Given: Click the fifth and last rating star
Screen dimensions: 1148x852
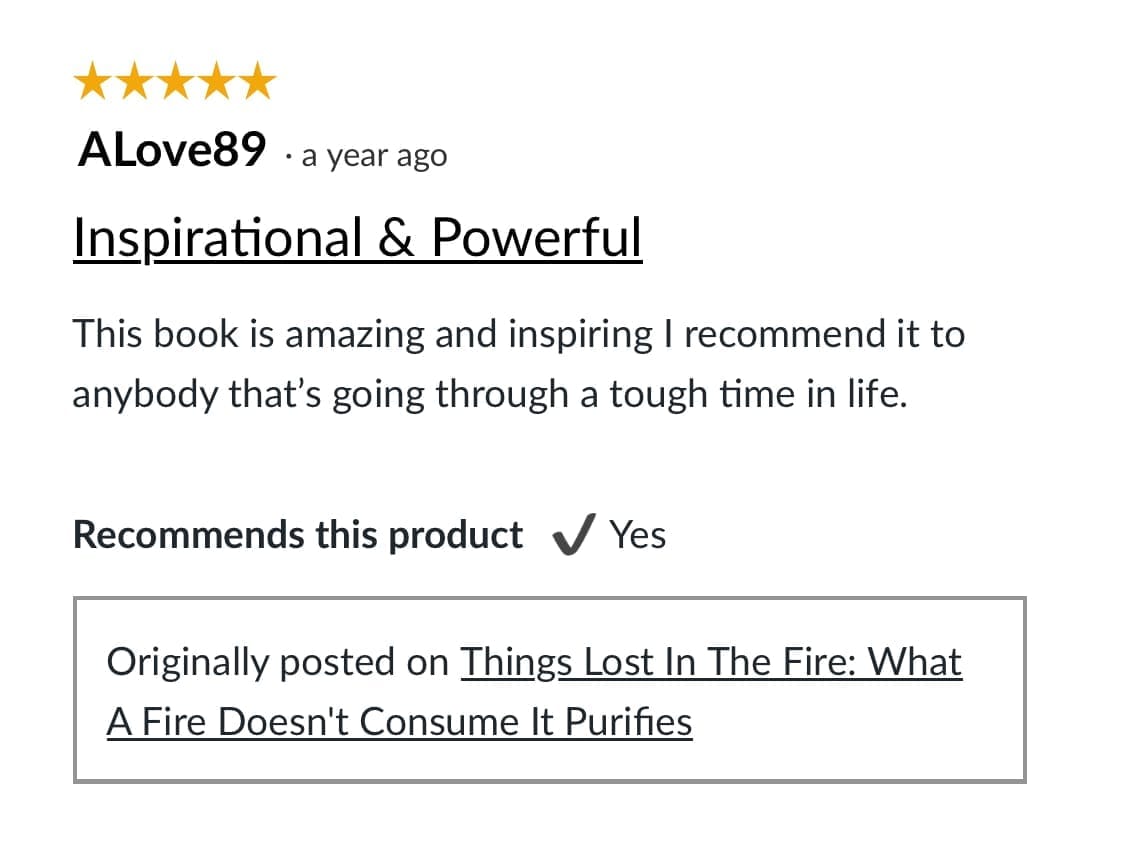Looking at the screenshot, I should (258, 81).
